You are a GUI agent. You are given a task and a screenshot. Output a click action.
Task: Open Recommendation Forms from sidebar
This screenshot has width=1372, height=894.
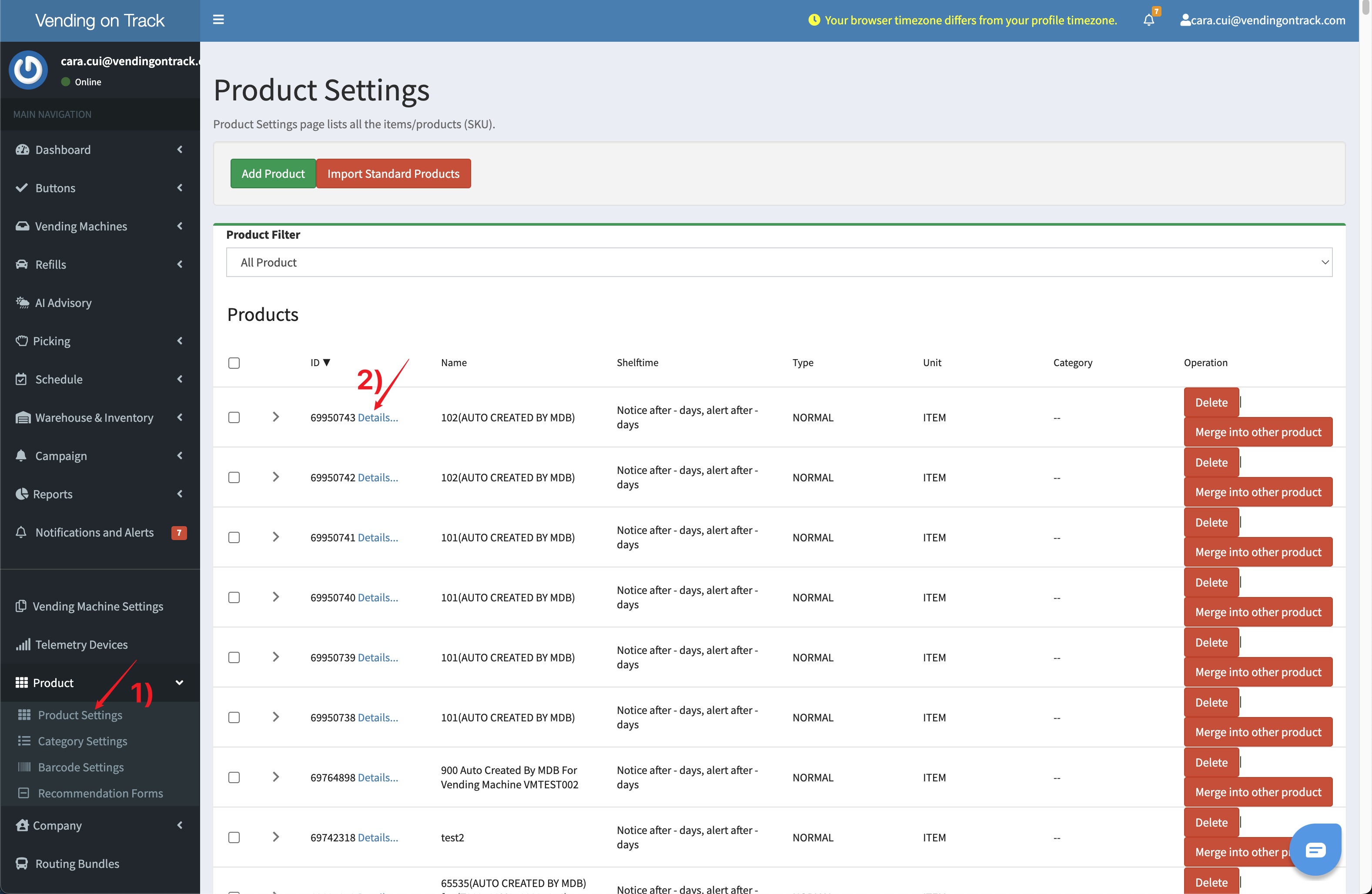pos(100,793)
